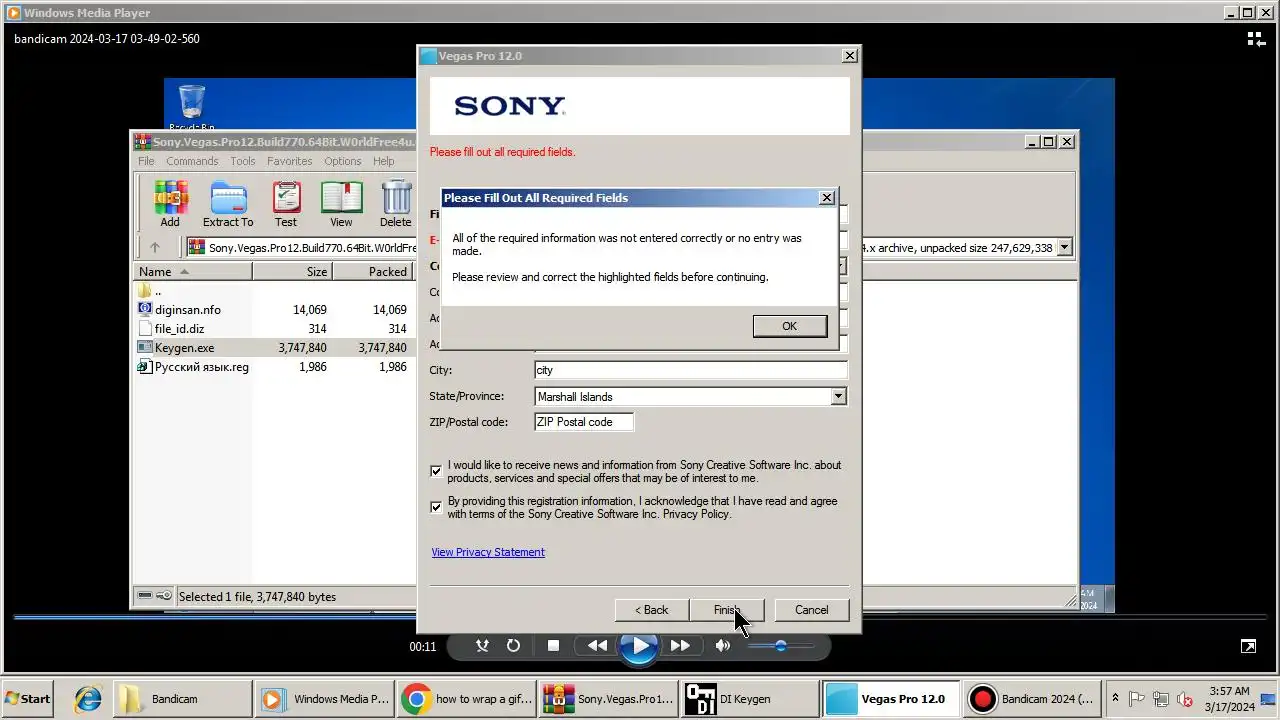Open the View Privacy Statement link
This screenshot has width=1280, height=720.
point(488,552)
